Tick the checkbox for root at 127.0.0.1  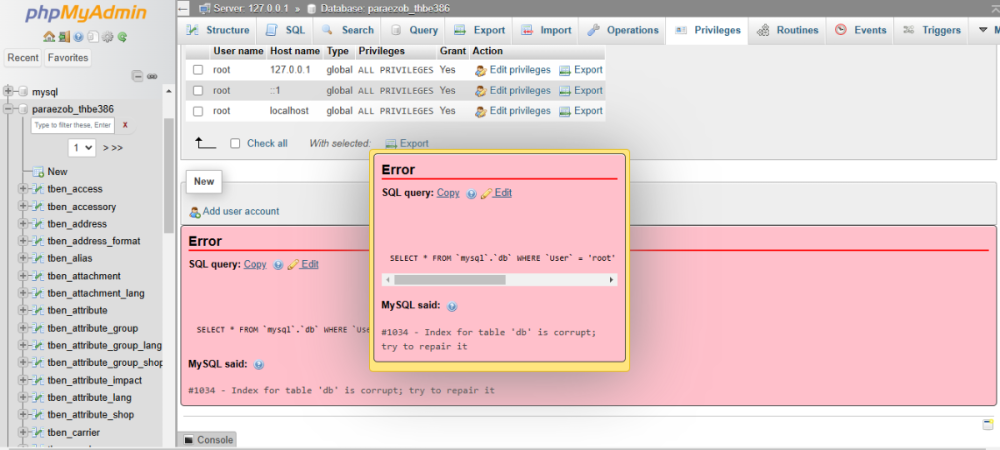[197, 70]
